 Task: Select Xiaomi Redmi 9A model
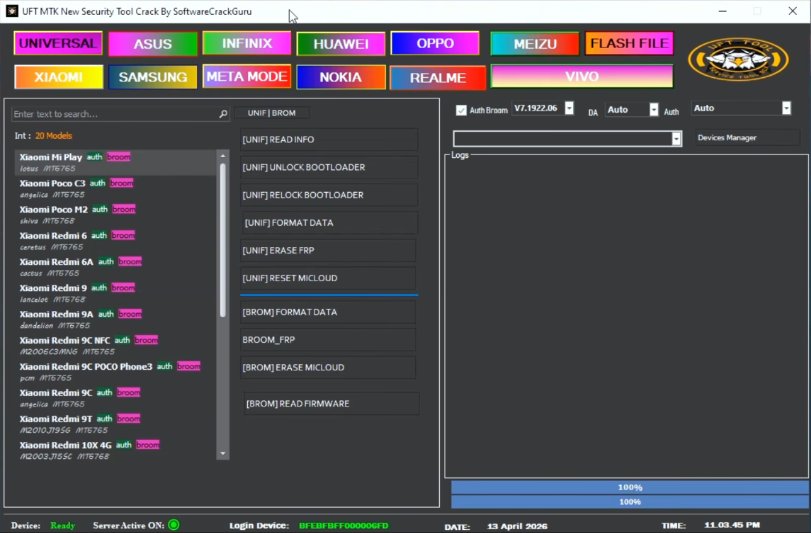pyautogui.click(x=116, y=319)
